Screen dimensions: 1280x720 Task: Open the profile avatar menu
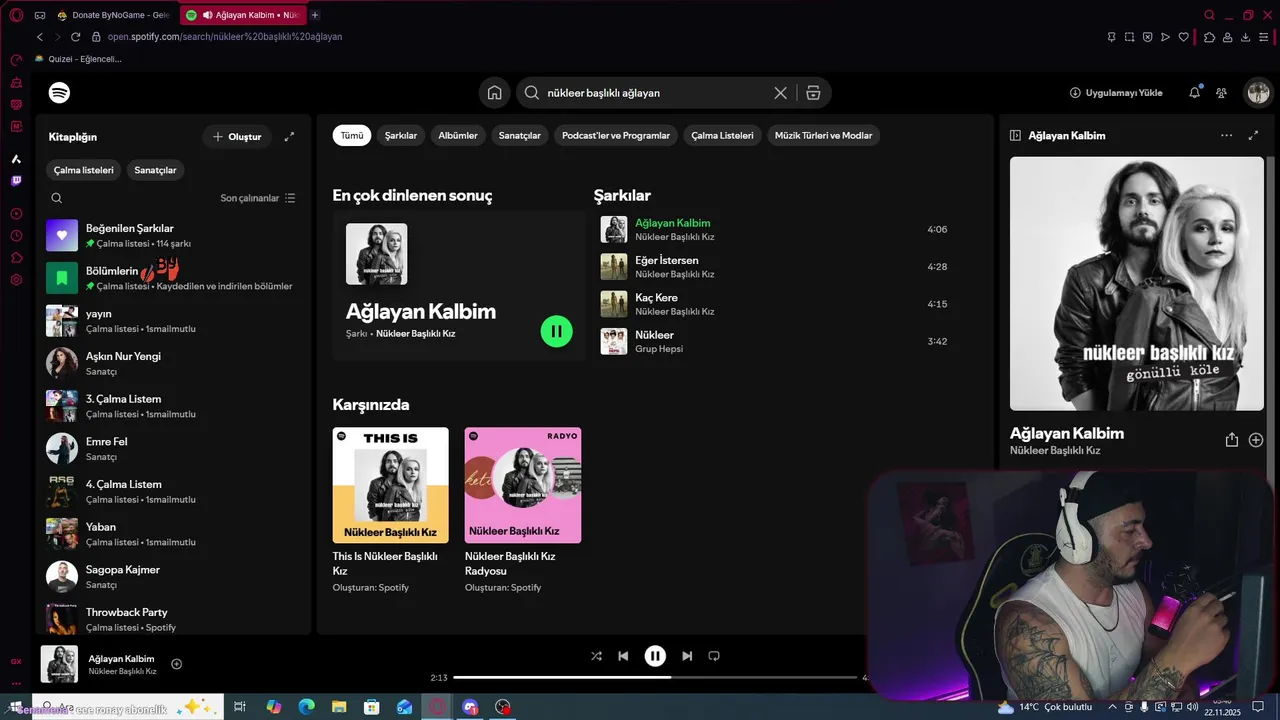point(1257,93)
